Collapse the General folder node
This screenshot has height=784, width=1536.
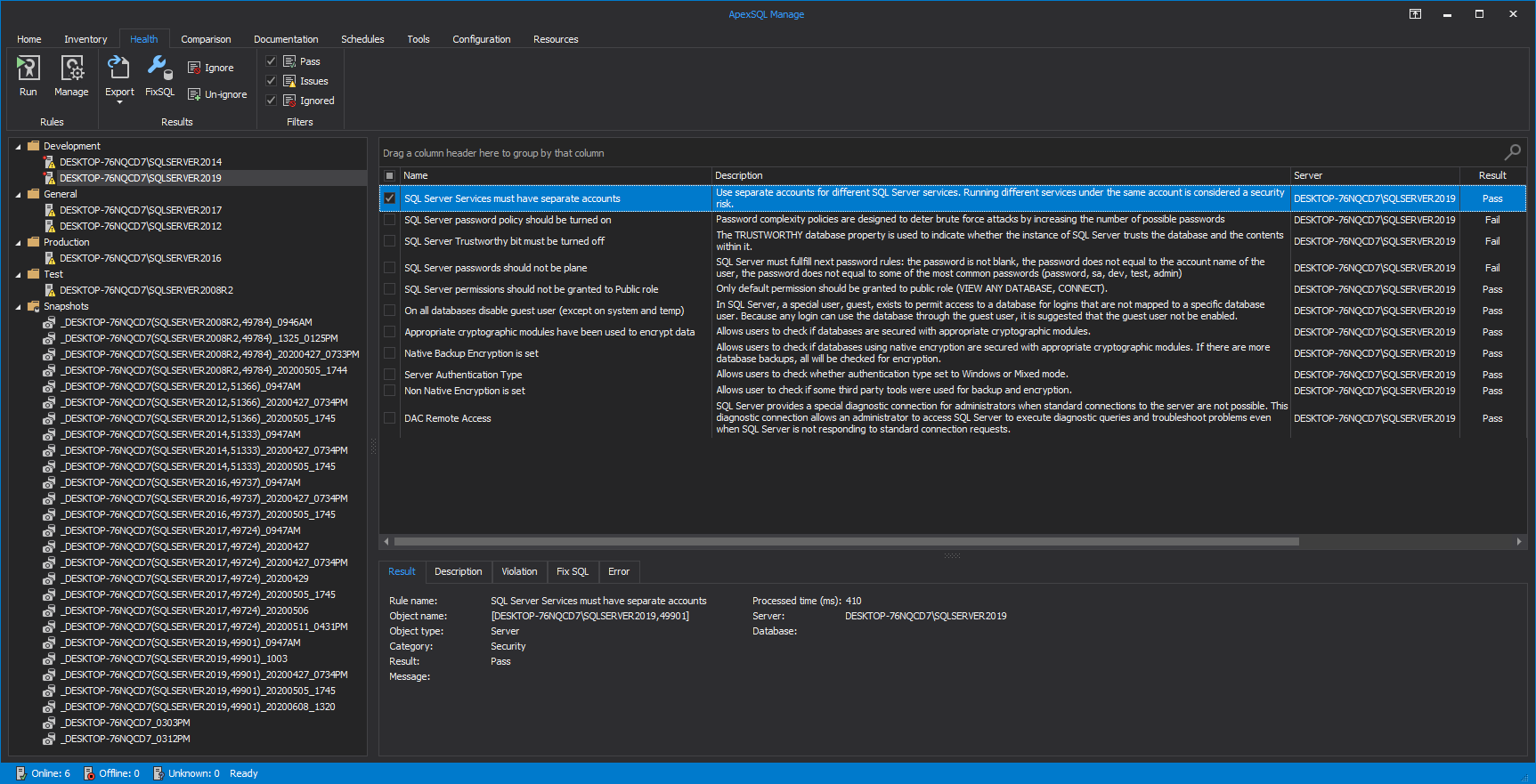19,195
